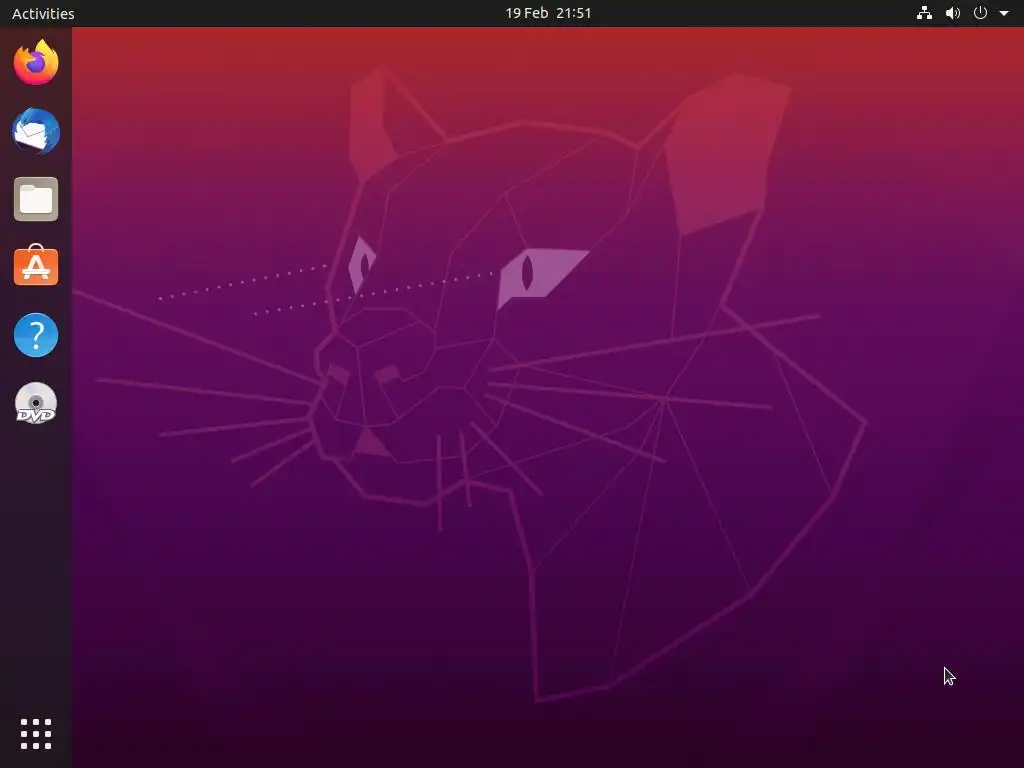Image resolution: width=1024 pixels, height=768 pixels.
Task: Open the Files manager icon
Action: [36, 199]
